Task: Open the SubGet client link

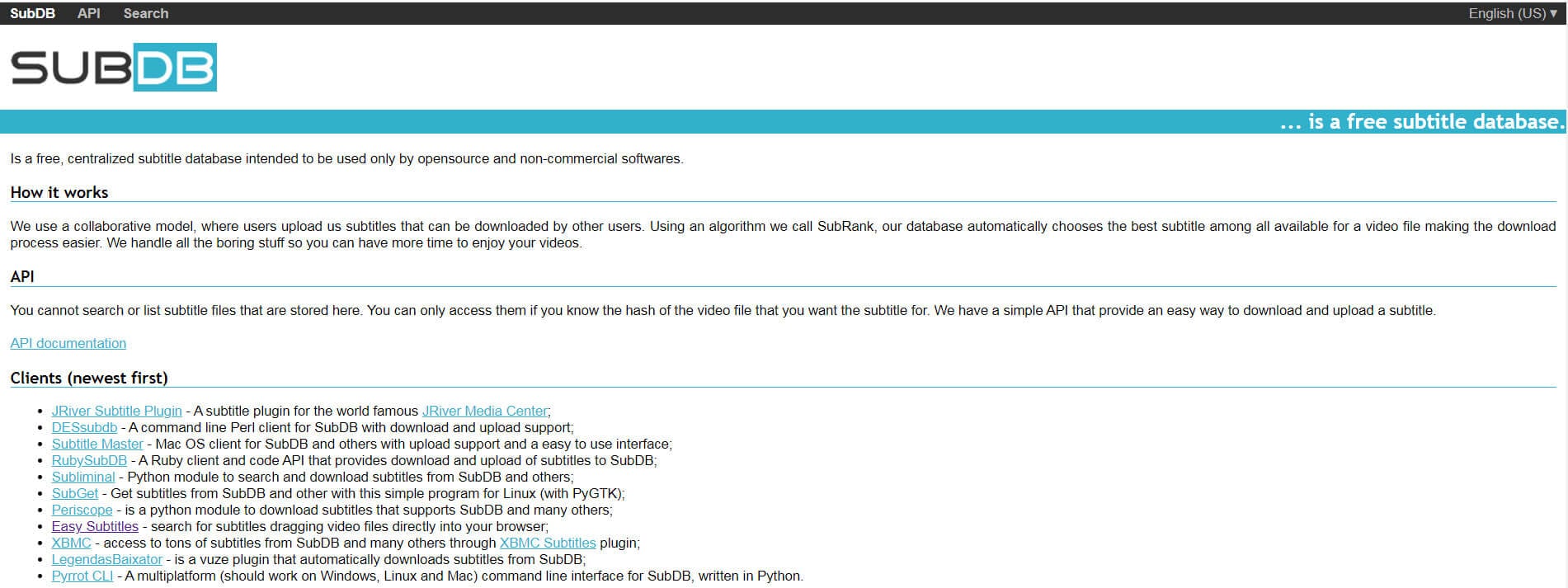Action: tap(74, 493)
